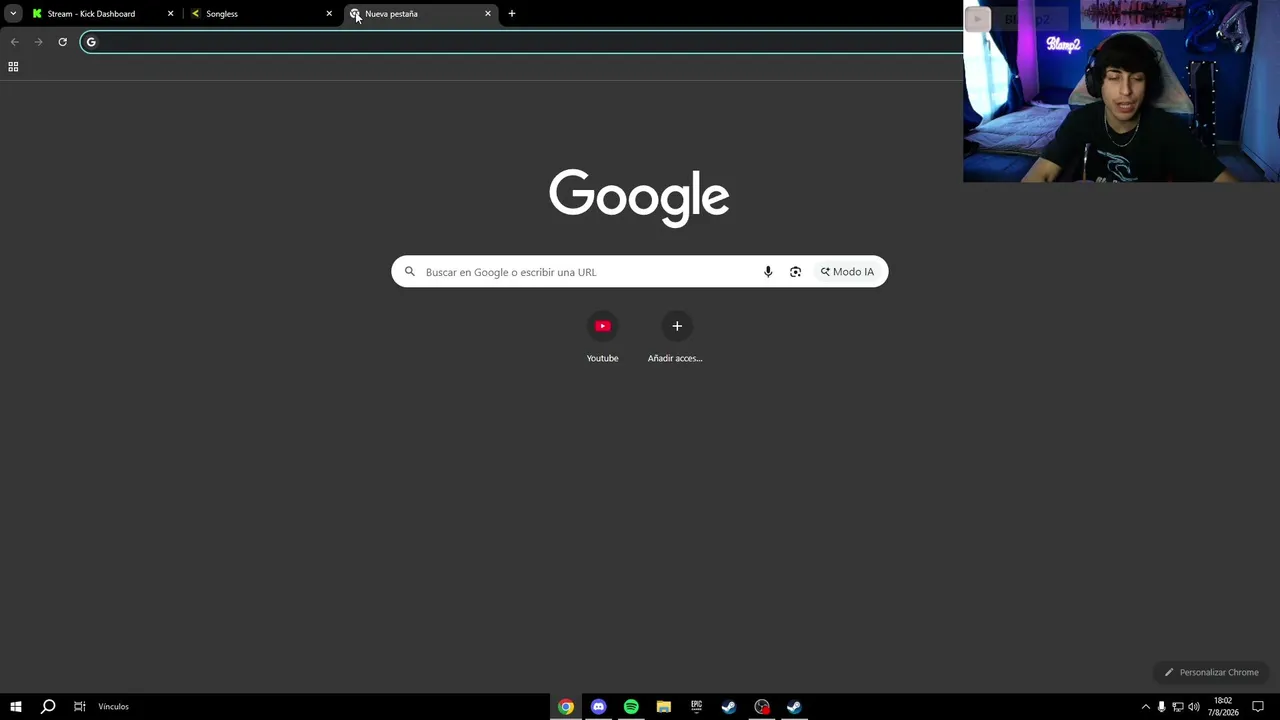Switch to the Songless tab
Image resolution: width=1280 pixels, height=720 pixels.
click(262, 14)
